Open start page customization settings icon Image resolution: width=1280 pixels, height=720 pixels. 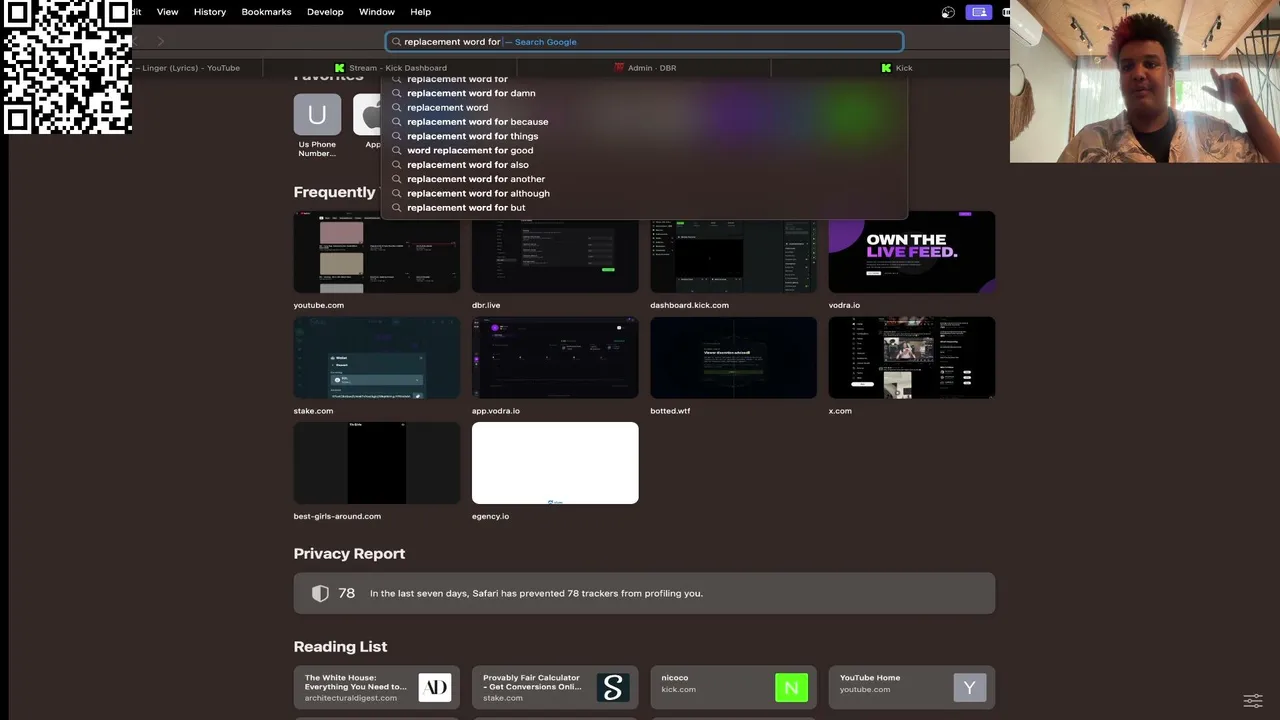click(x=1253, y=700)
